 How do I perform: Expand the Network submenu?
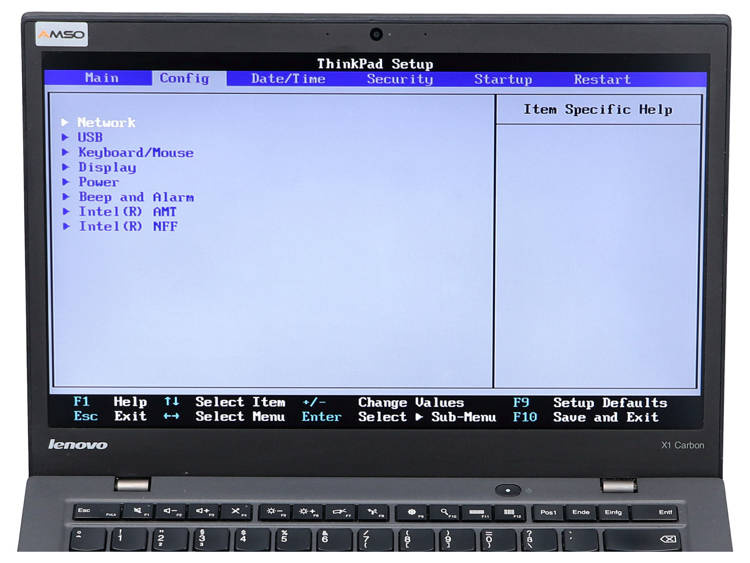click(x=106, y=123)
